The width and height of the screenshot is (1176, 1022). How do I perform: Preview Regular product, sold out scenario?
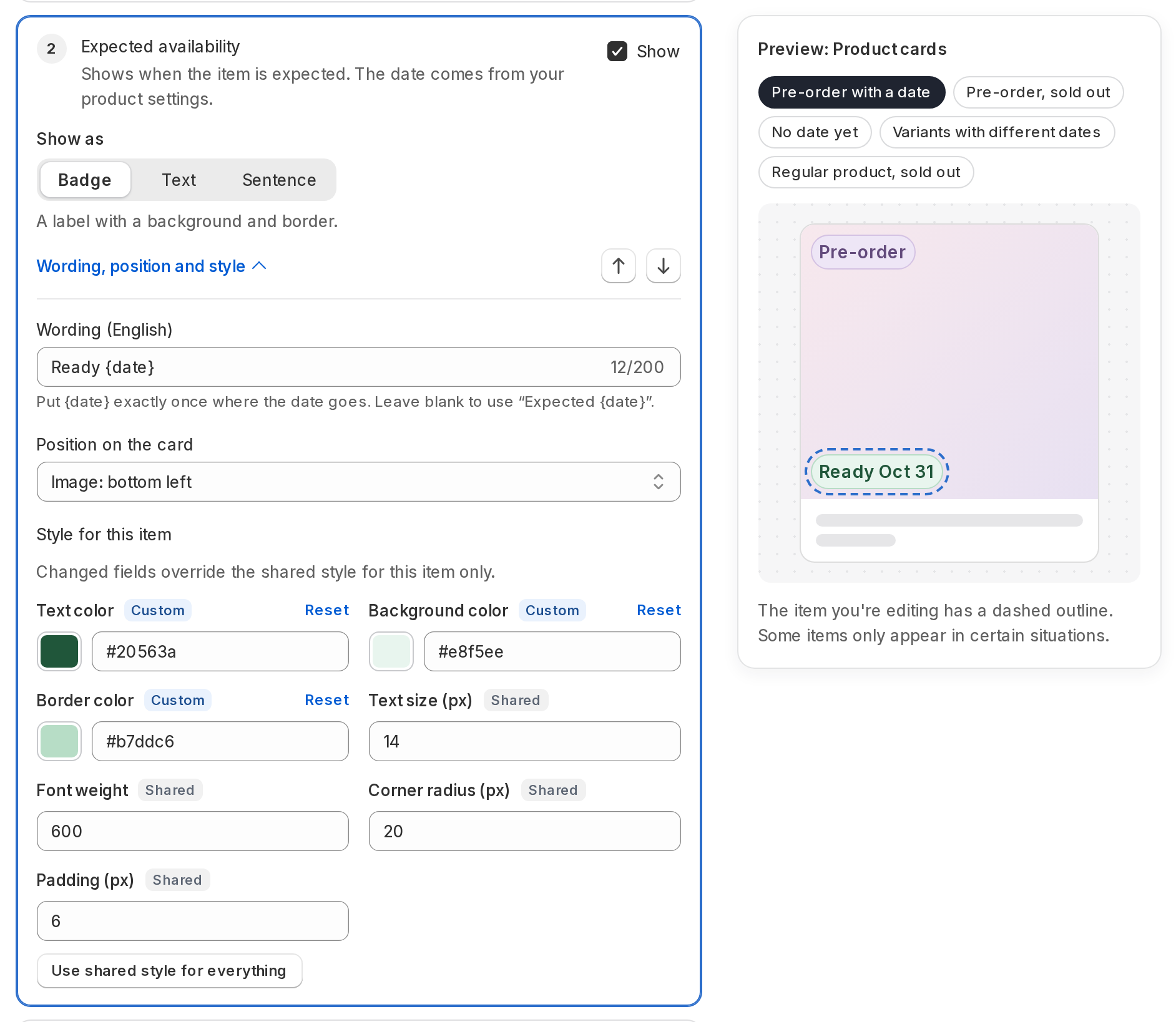click(866, 172)
